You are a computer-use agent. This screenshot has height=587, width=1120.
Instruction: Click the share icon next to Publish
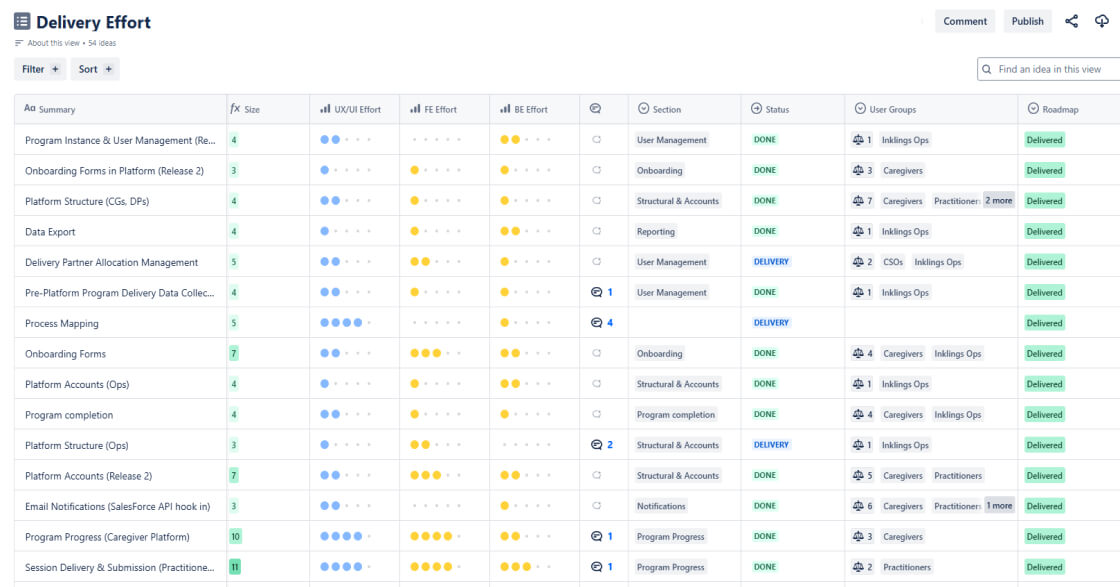[1071, 21]
